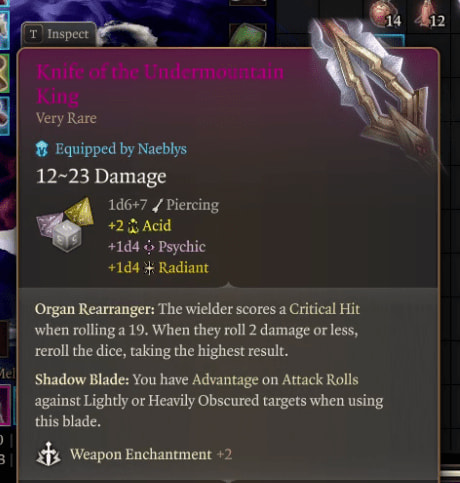This screenshot has height=483, width=460.
Task: Select the inventory item with count 12
Action: point(430,15)
